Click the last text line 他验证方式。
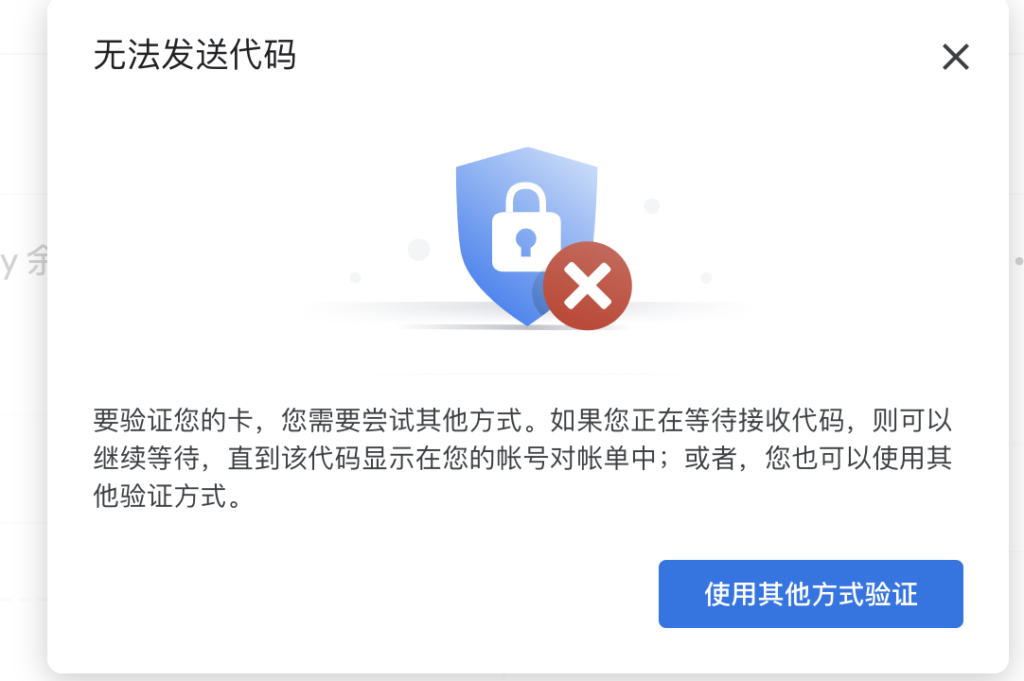1024x681 pixels. [168, 496]
